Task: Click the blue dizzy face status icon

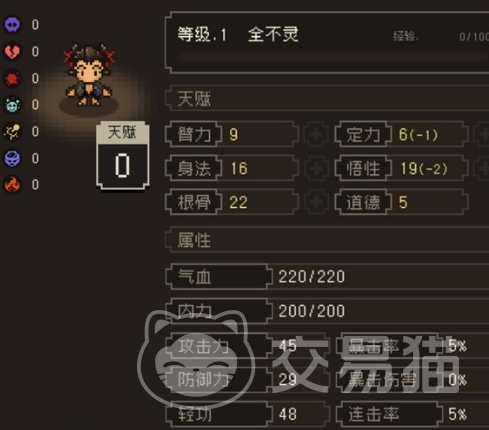Action: tap(12, 158)
